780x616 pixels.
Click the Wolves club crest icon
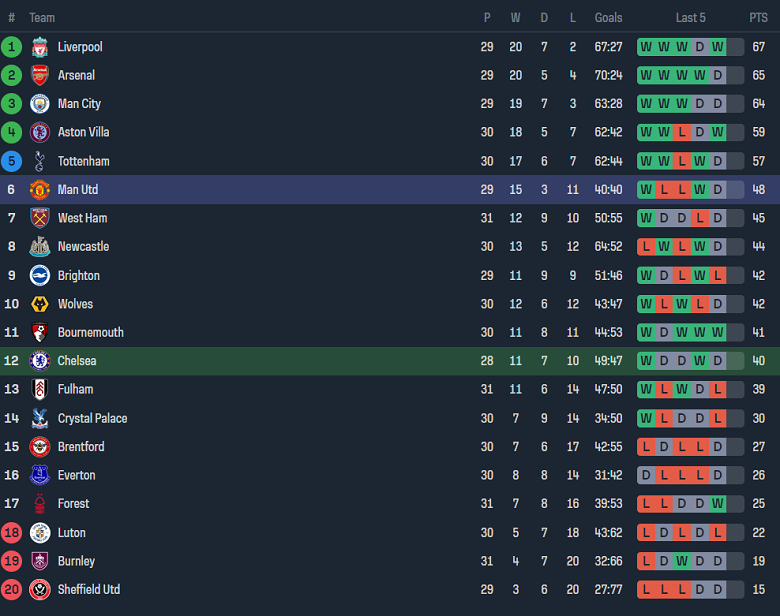[40, 304]
